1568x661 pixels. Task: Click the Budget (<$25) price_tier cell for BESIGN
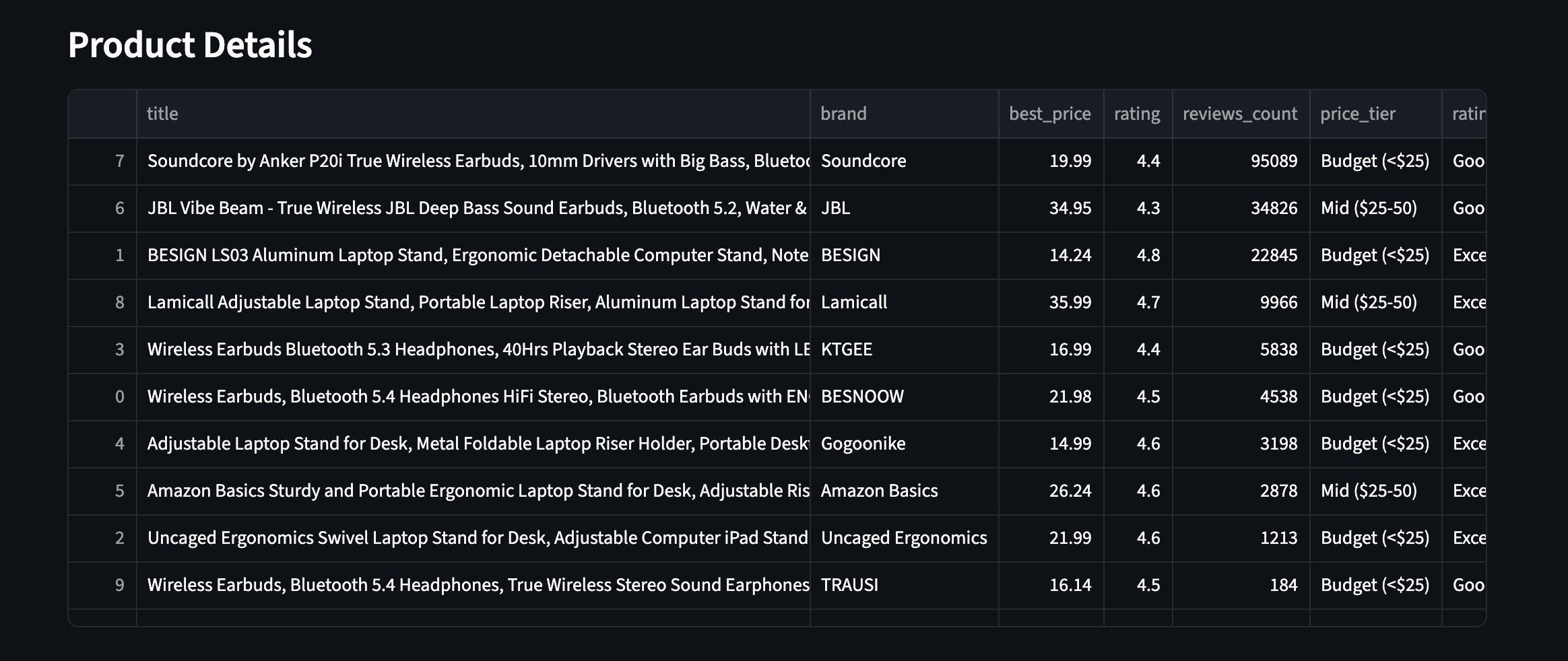tap(1374, 255)
